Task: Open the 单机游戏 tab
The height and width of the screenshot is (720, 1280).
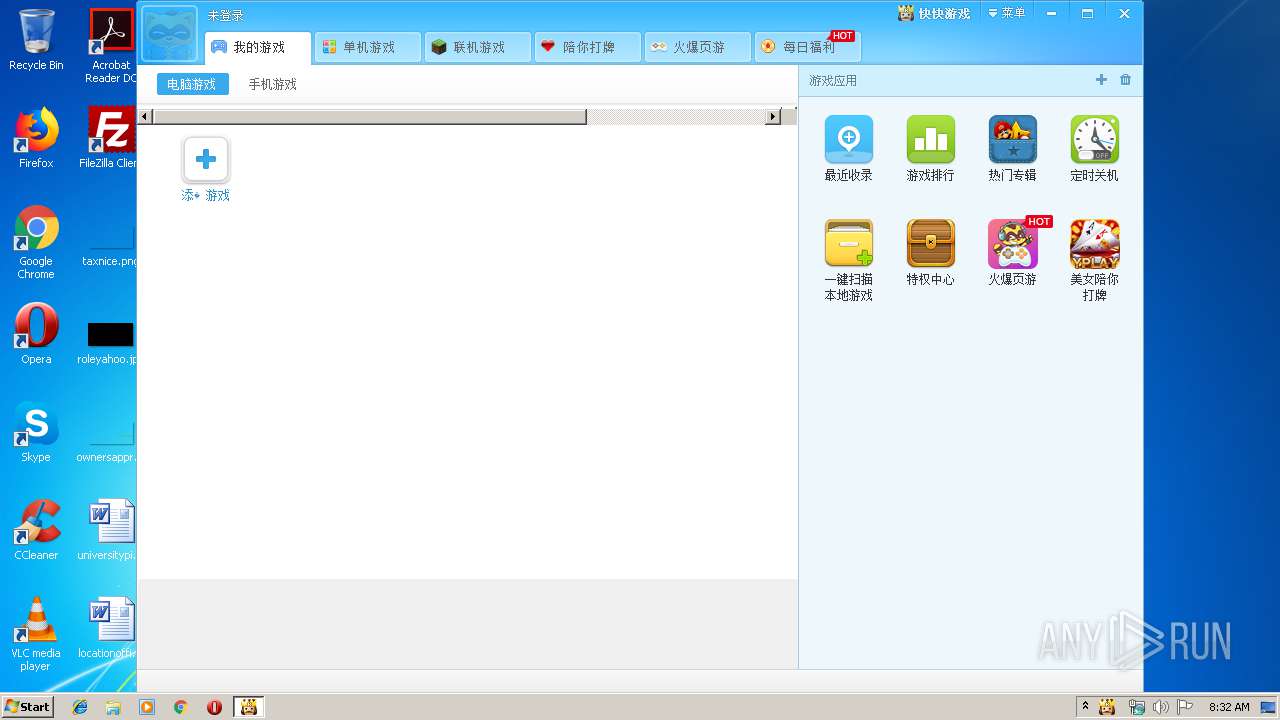Action: (367, 47)
